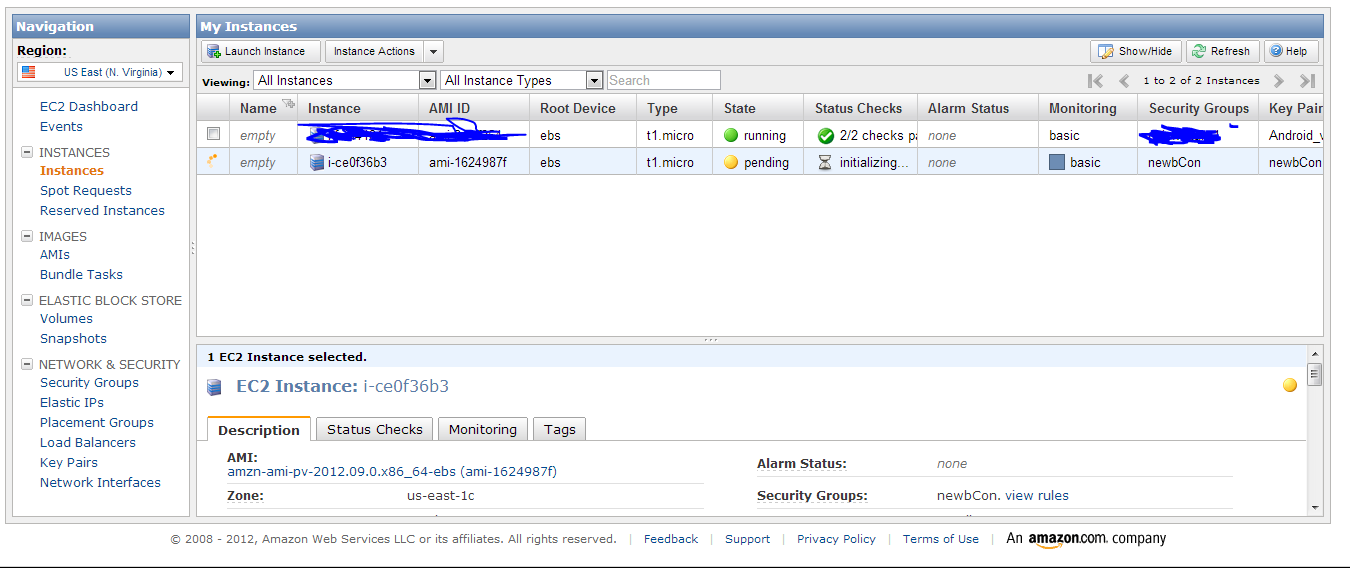The height and width of the screenshot is (568, 1350).
Task: Open the Help button
Action: [1291, 51]
